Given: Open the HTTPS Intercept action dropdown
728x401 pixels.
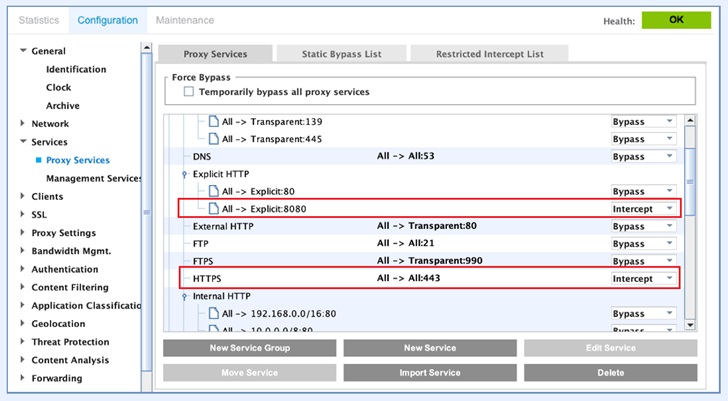Looking at the screenshot, I should (x=643, y=278).
